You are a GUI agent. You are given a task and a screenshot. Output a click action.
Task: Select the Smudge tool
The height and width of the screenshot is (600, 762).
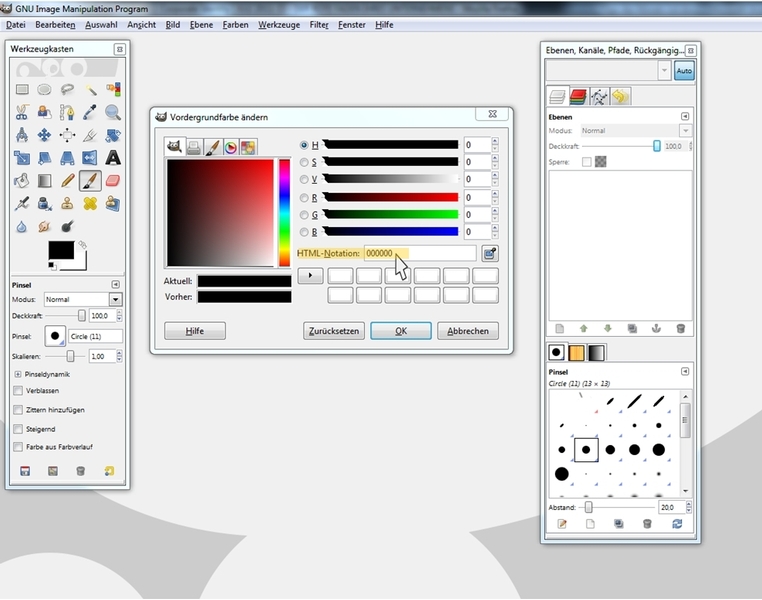(x=44, y=226)
